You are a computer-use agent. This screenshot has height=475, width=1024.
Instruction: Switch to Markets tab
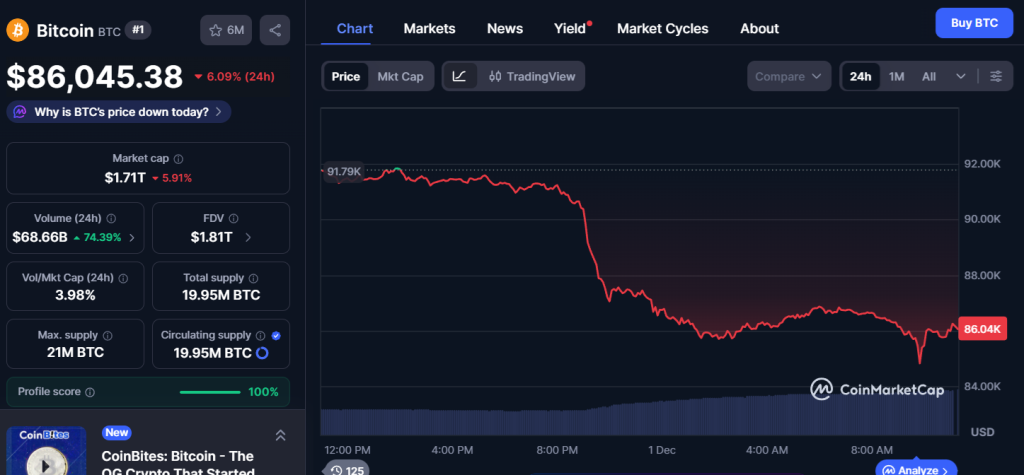[429, 29]
